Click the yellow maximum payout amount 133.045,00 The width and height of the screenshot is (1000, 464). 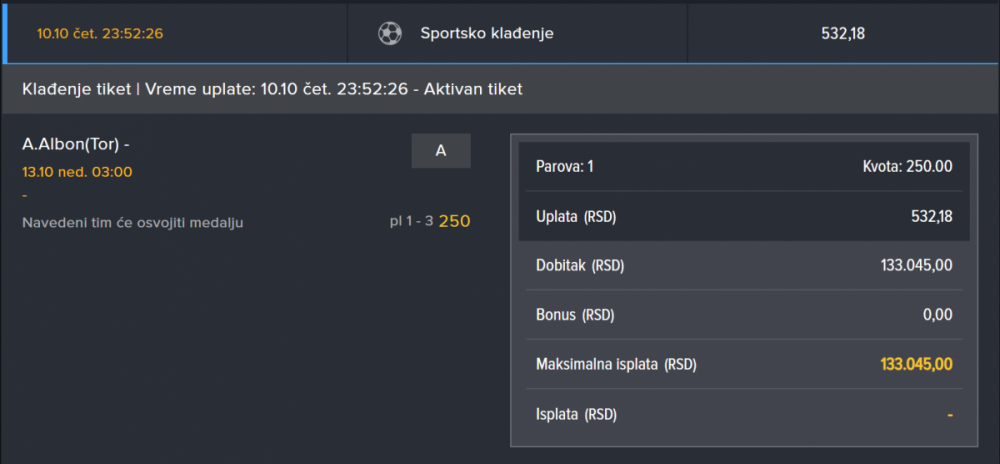(916, 364)
